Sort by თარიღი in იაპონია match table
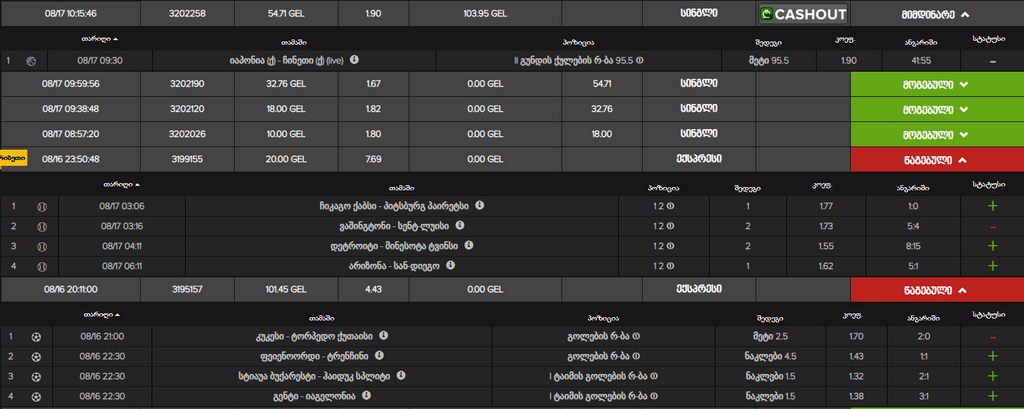Screen dimensions: 1024x409 99,39
